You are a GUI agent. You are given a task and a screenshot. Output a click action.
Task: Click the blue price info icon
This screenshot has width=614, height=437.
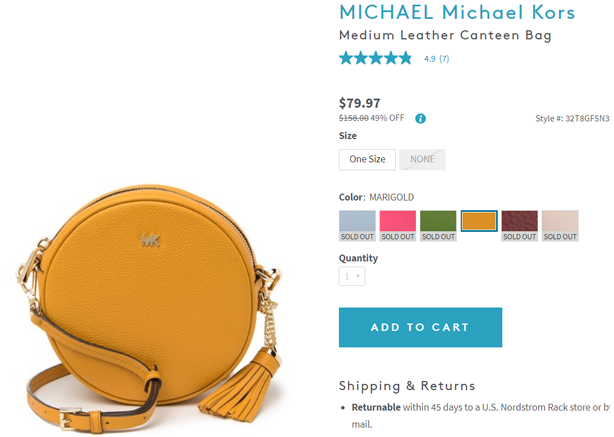point(420,119)
